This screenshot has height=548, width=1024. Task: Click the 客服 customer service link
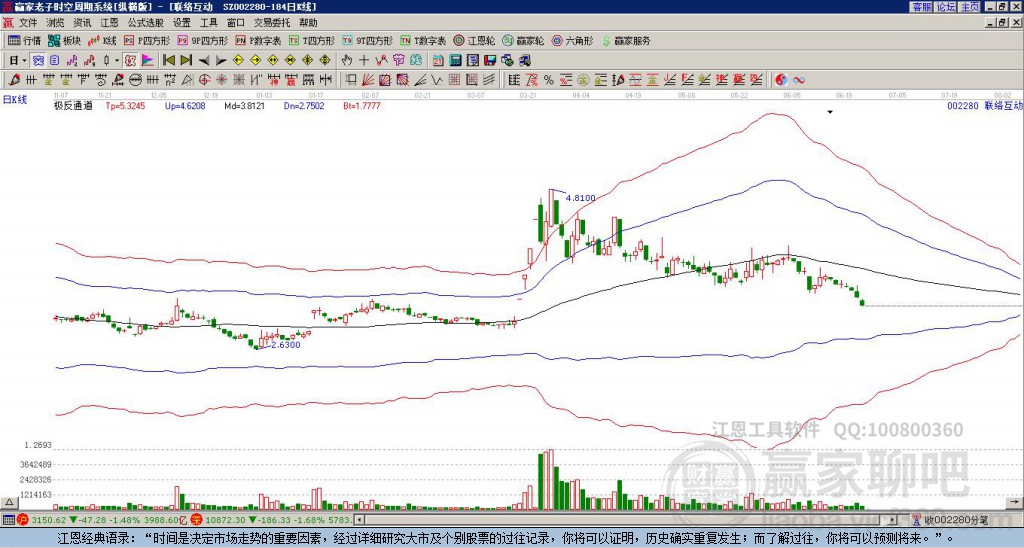click(921, 7)
